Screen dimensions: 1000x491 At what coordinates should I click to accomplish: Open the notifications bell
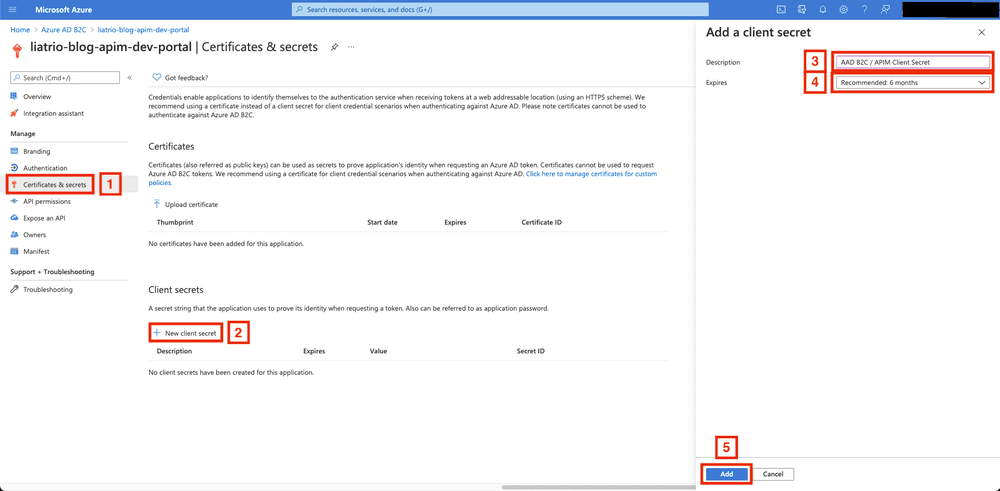tap(823, 10)
